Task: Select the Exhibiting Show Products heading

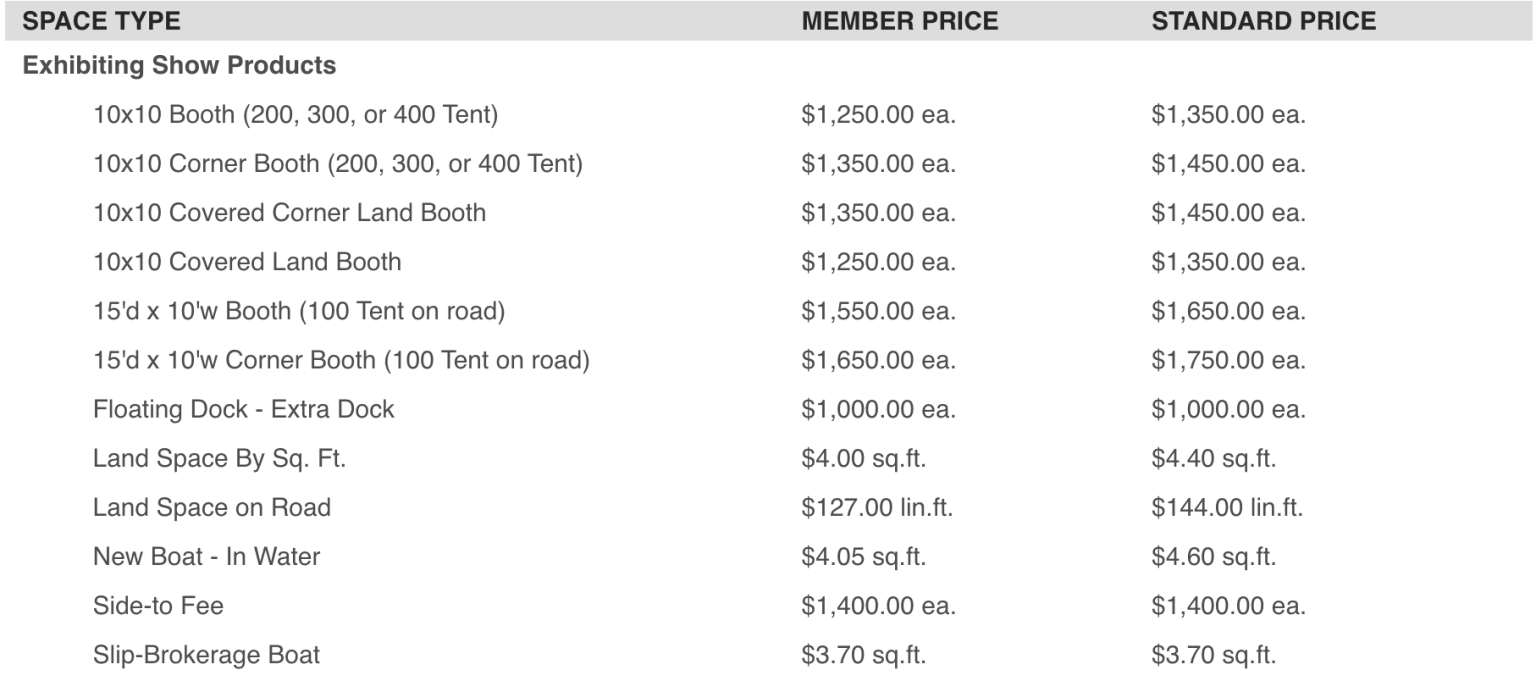Action: tap(180, 66)
